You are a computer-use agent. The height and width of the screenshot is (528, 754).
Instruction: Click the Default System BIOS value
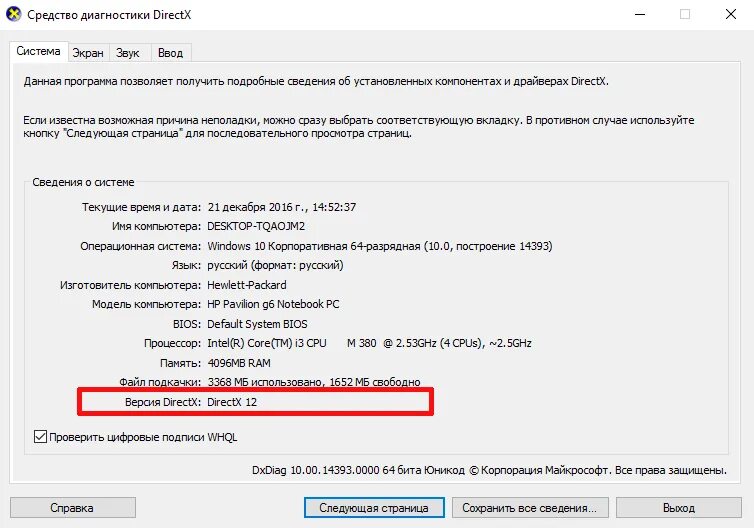pos(257,324)
